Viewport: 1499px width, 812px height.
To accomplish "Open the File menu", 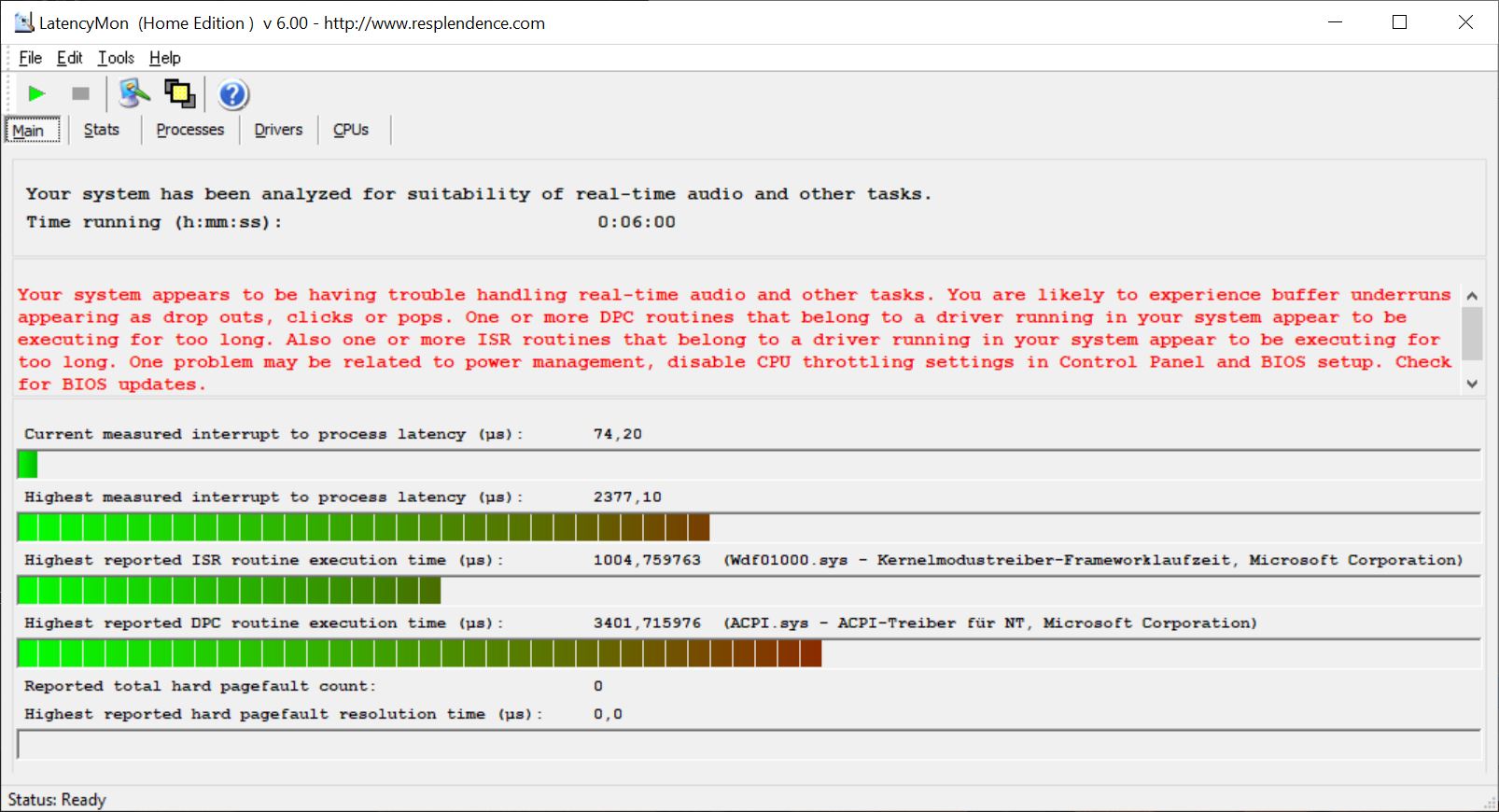I will click(30, 58).
